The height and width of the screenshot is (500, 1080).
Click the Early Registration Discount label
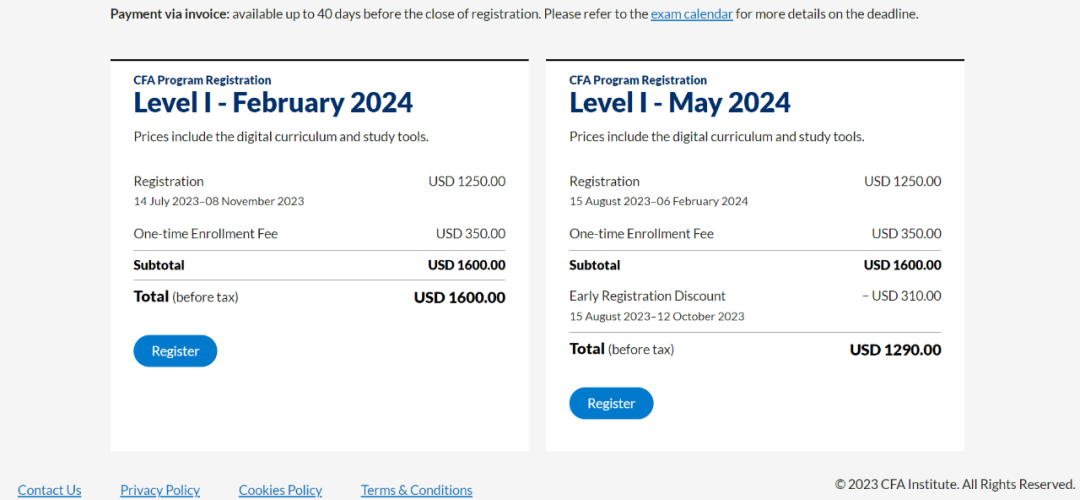click(x=647, y=296)
